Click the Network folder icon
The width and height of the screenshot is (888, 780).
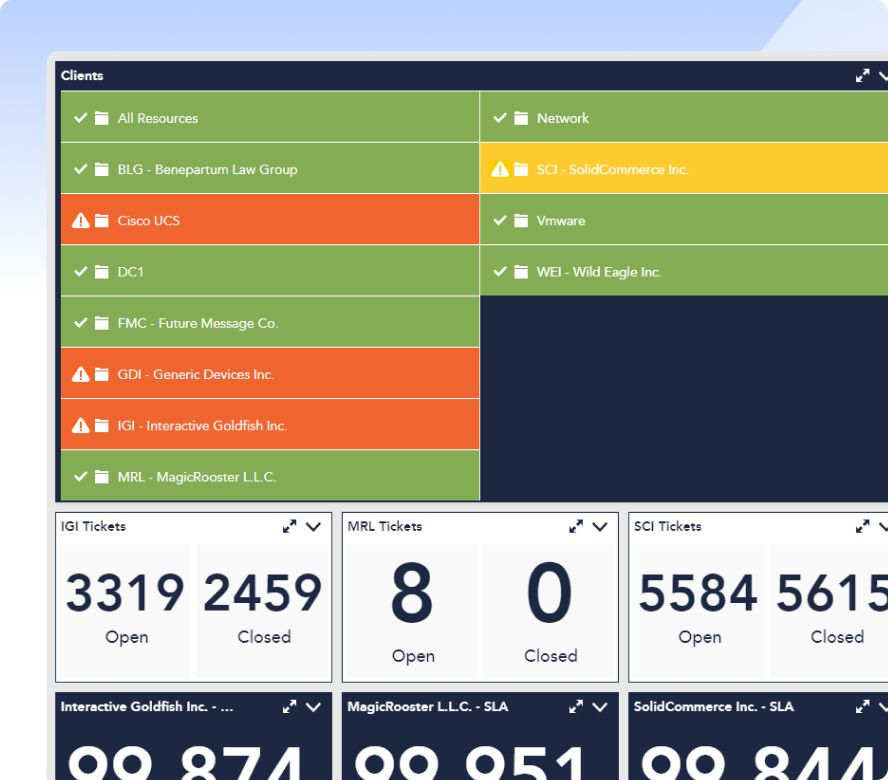point(521,118)
